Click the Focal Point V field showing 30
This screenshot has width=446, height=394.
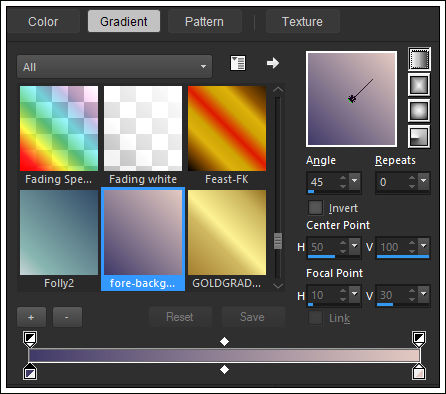coord(392,295)
